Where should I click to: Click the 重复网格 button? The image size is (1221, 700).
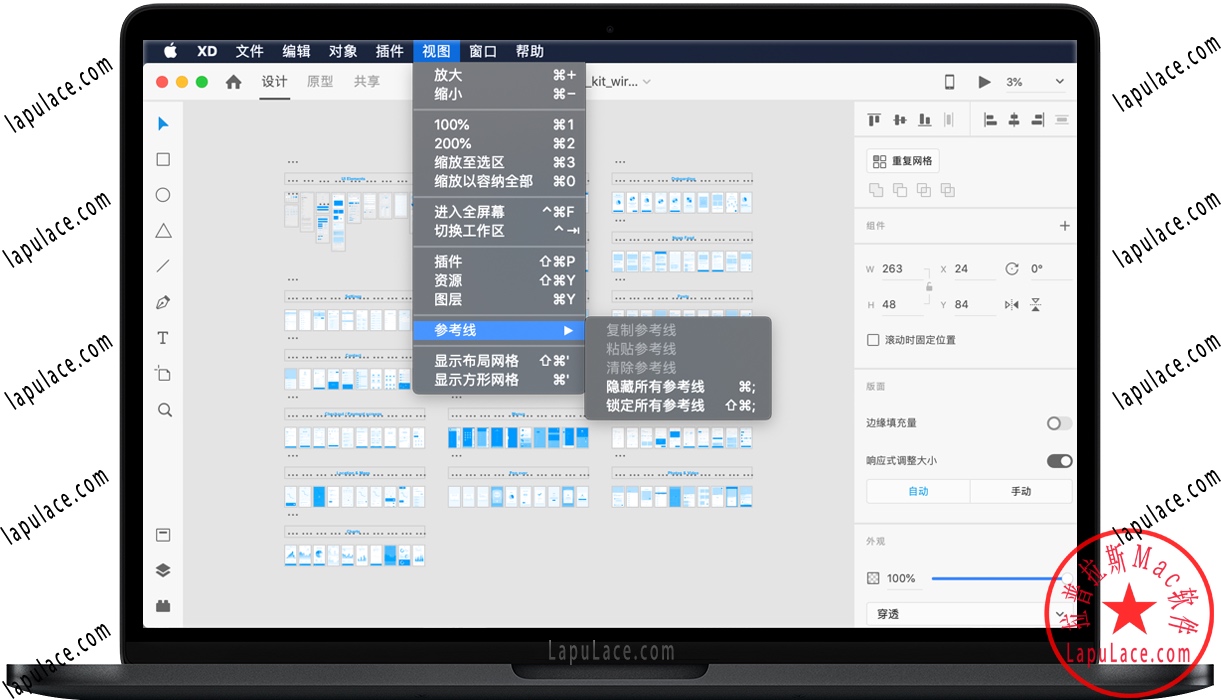(x=902, y=160)
